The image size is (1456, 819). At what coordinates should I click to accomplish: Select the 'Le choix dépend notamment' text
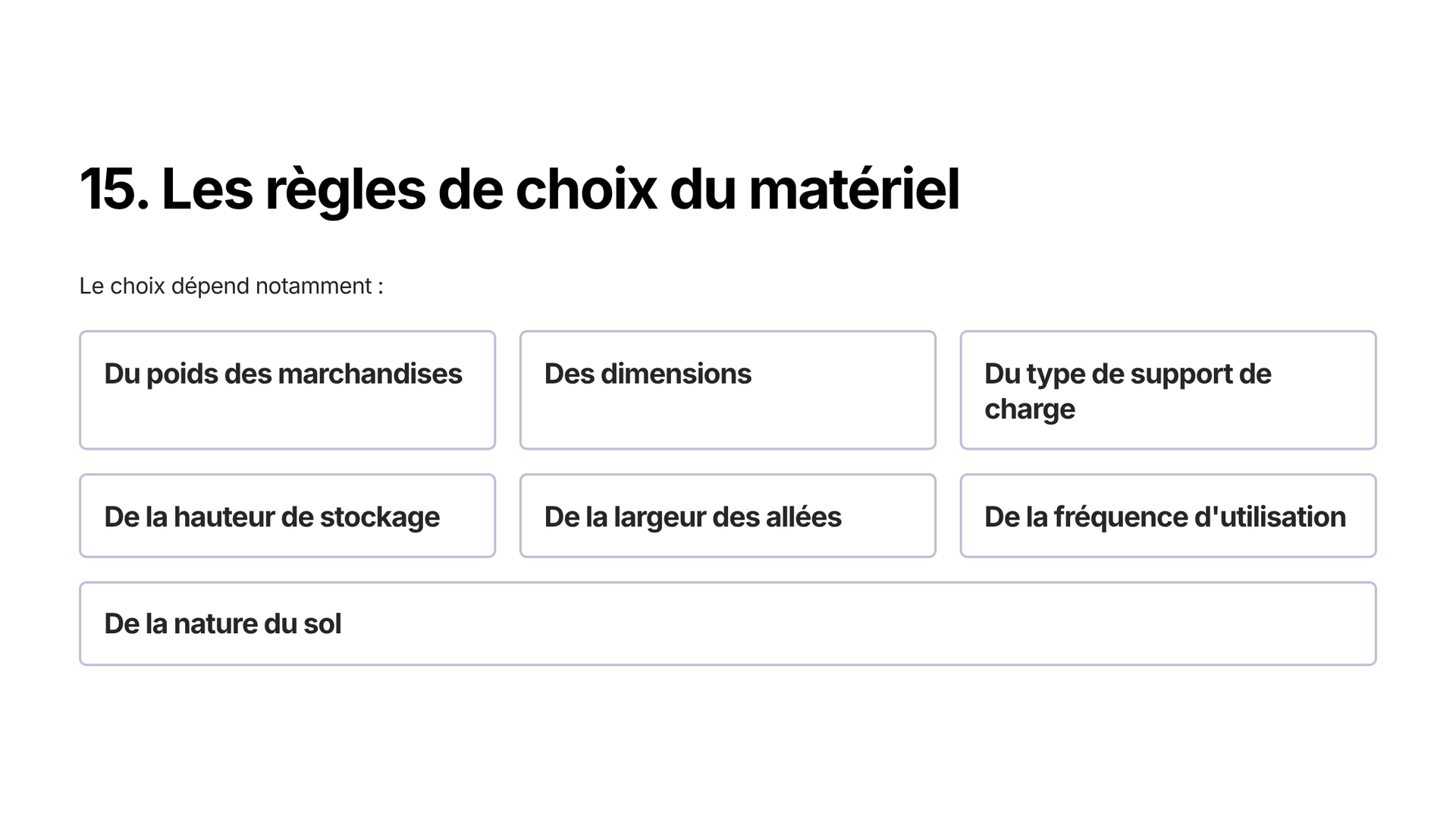coord(231,286)
